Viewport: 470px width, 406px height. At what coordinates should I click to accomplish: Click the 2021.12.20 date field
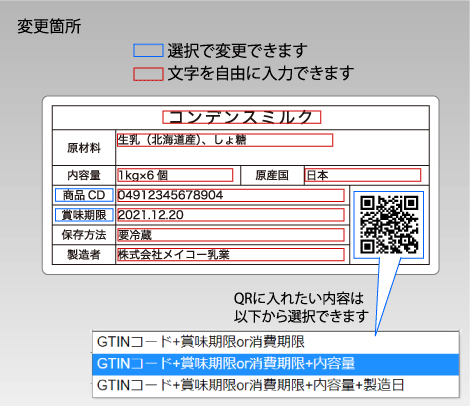[231, 215]
